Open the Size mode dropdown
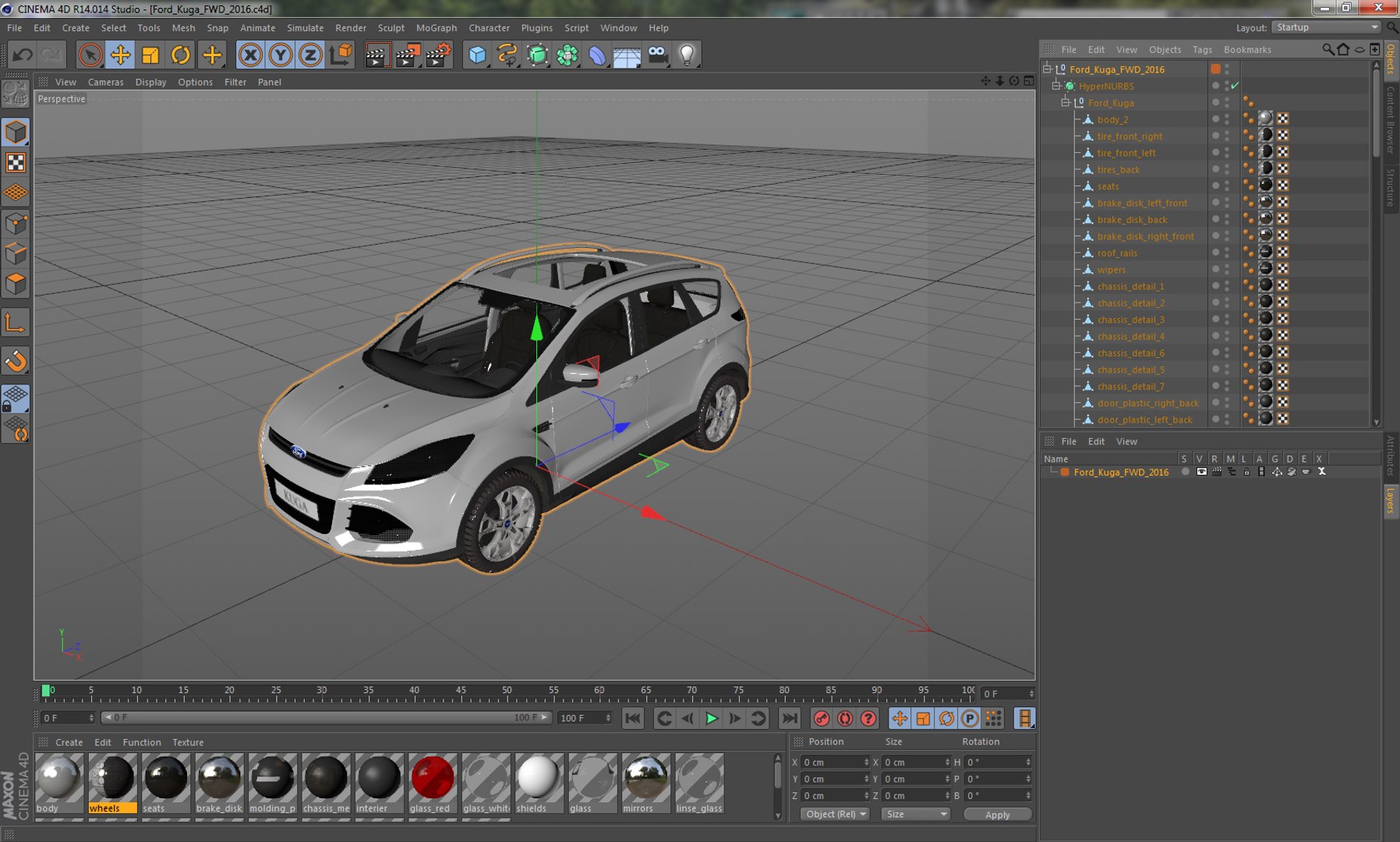1400x842 pixels. pyautogui.click(x=916, y=814)
